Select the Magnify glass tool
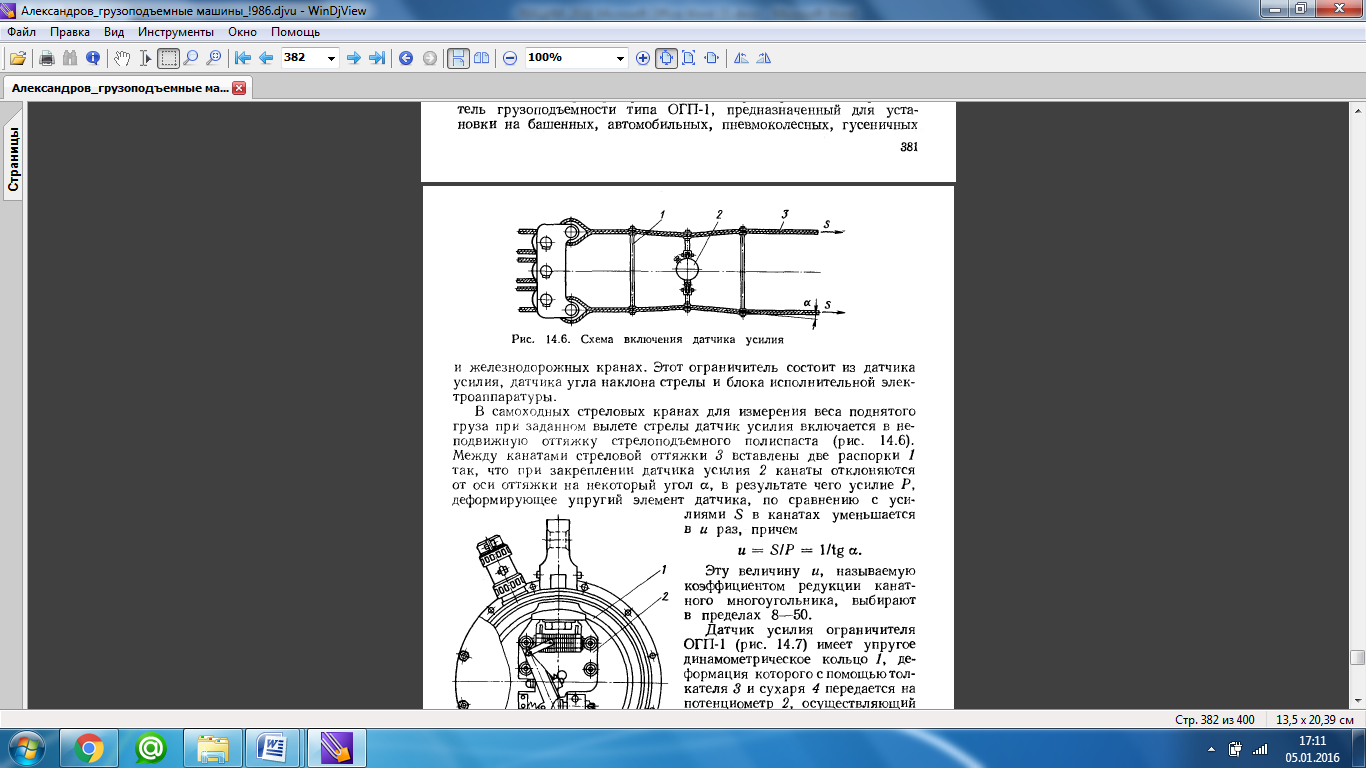The height and width of the screenshot is (768, 1366). click(190, 58)
